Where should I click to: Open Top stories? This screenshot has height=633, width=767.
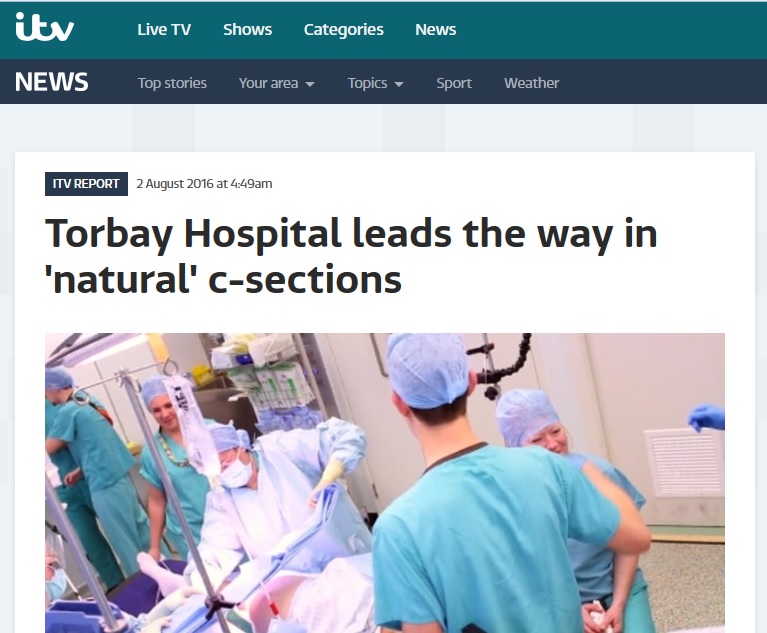pyautogui.click(x=172, y=83)
